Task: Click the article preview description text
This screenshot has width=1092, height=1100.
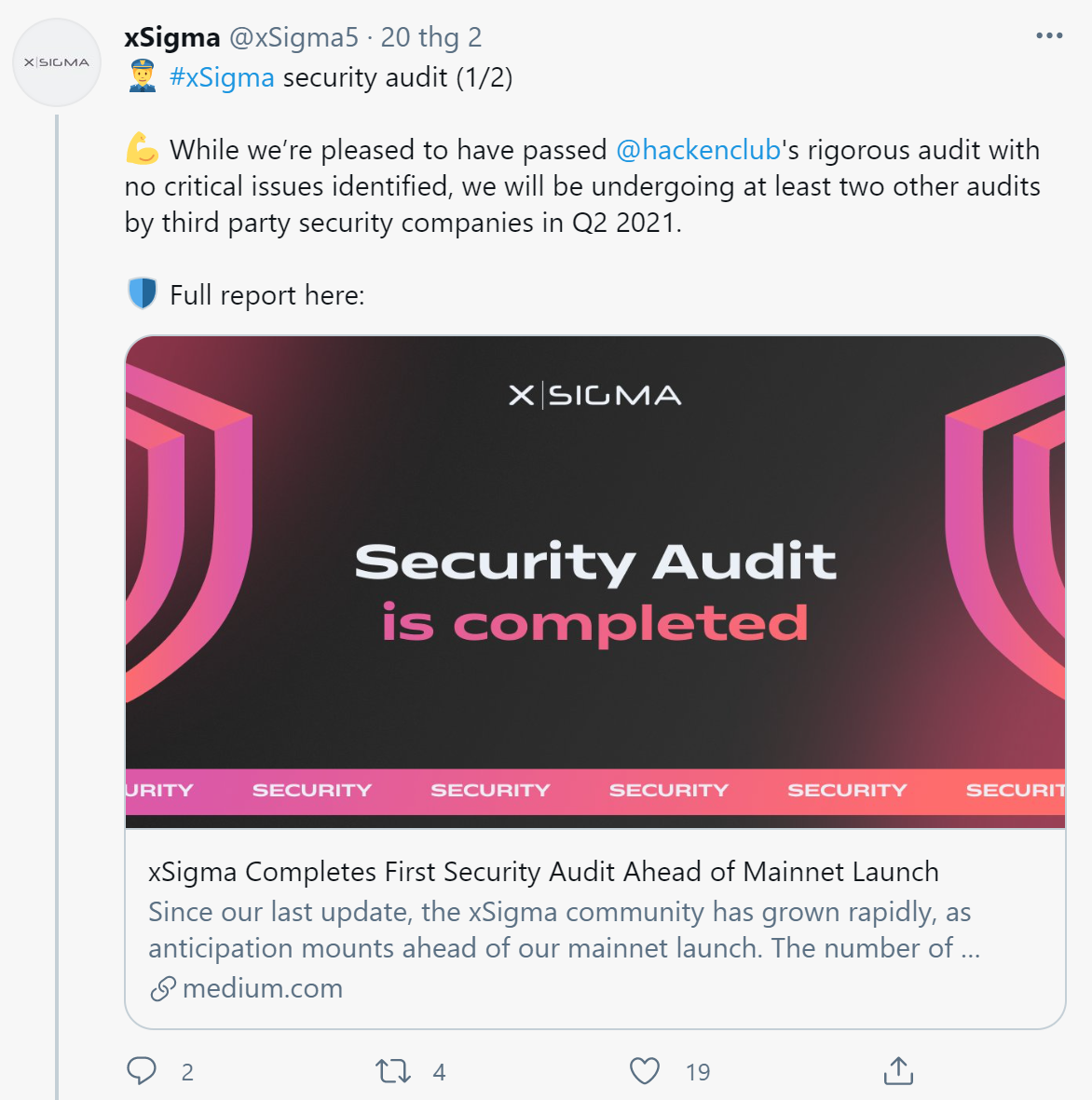Action: pyautogui.click(x=565, y=930)
